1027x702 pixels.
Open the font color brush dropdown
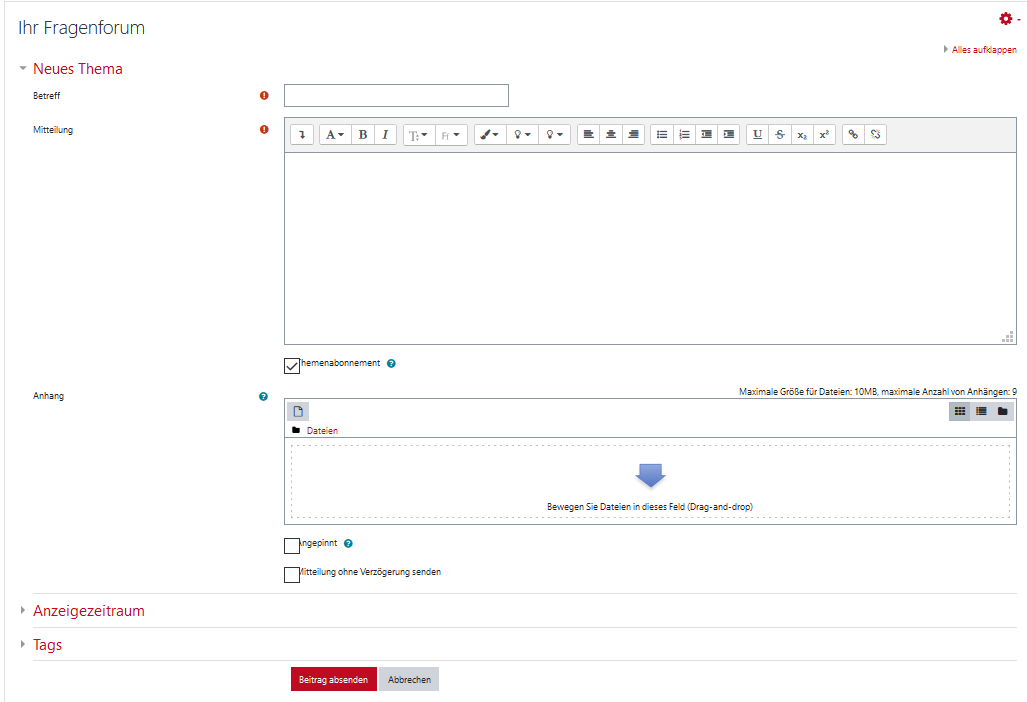[x=489, y=135]
